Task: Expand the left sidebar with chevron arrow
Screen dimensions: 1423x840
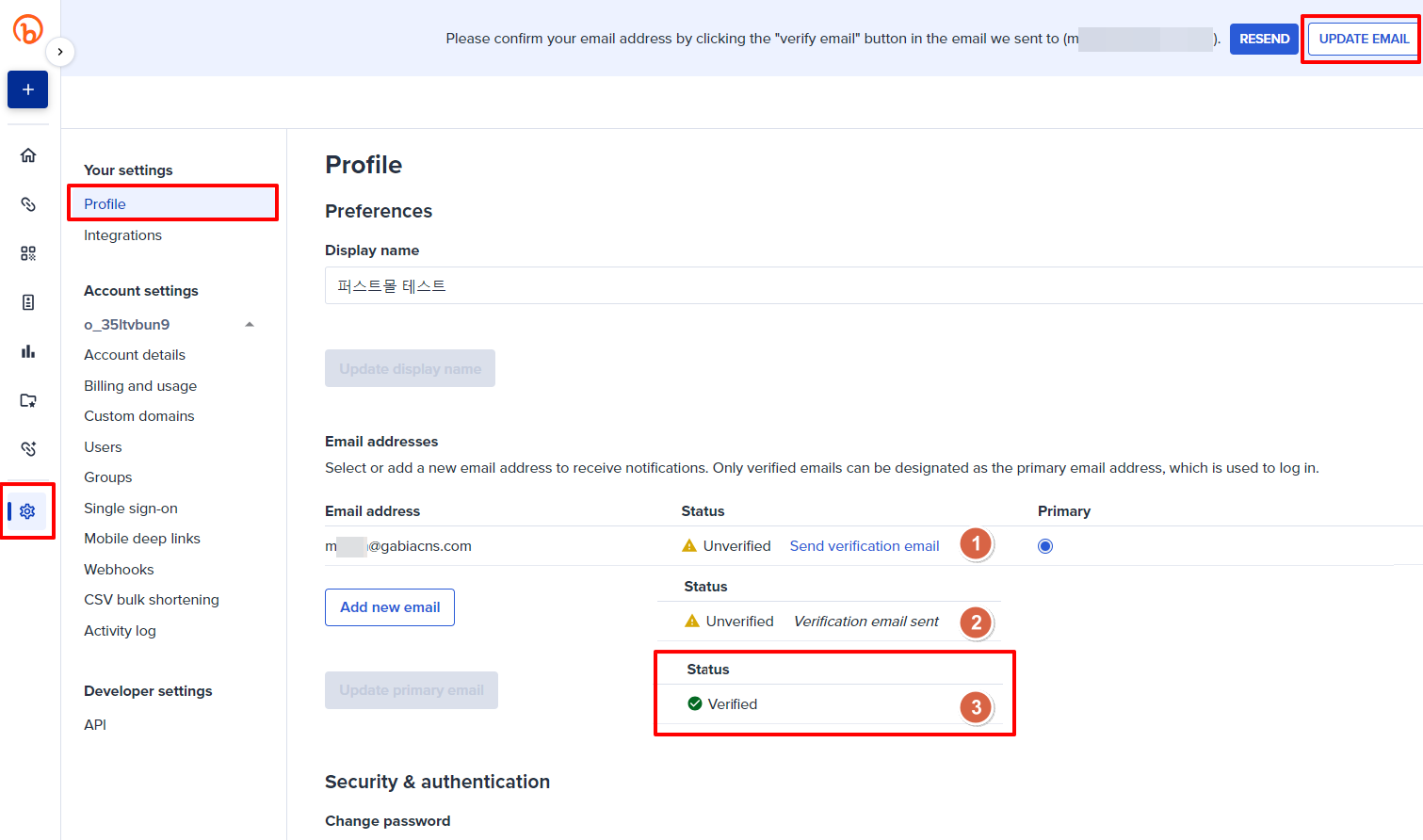Action: tap(60, 52)
